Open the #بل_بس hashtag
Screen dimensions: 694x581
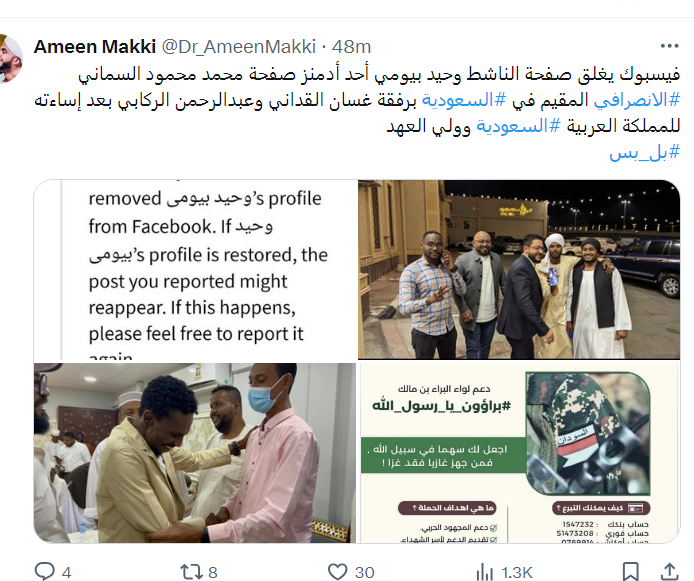coord(644,152)
